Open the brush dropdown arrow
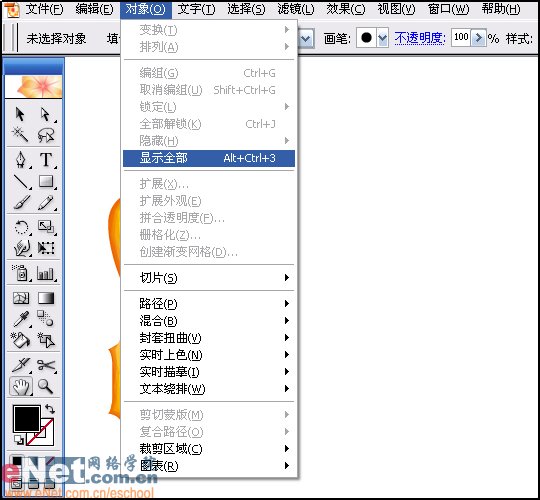The width and height of the screenshot is (540, 500). [x=383, y=38]
